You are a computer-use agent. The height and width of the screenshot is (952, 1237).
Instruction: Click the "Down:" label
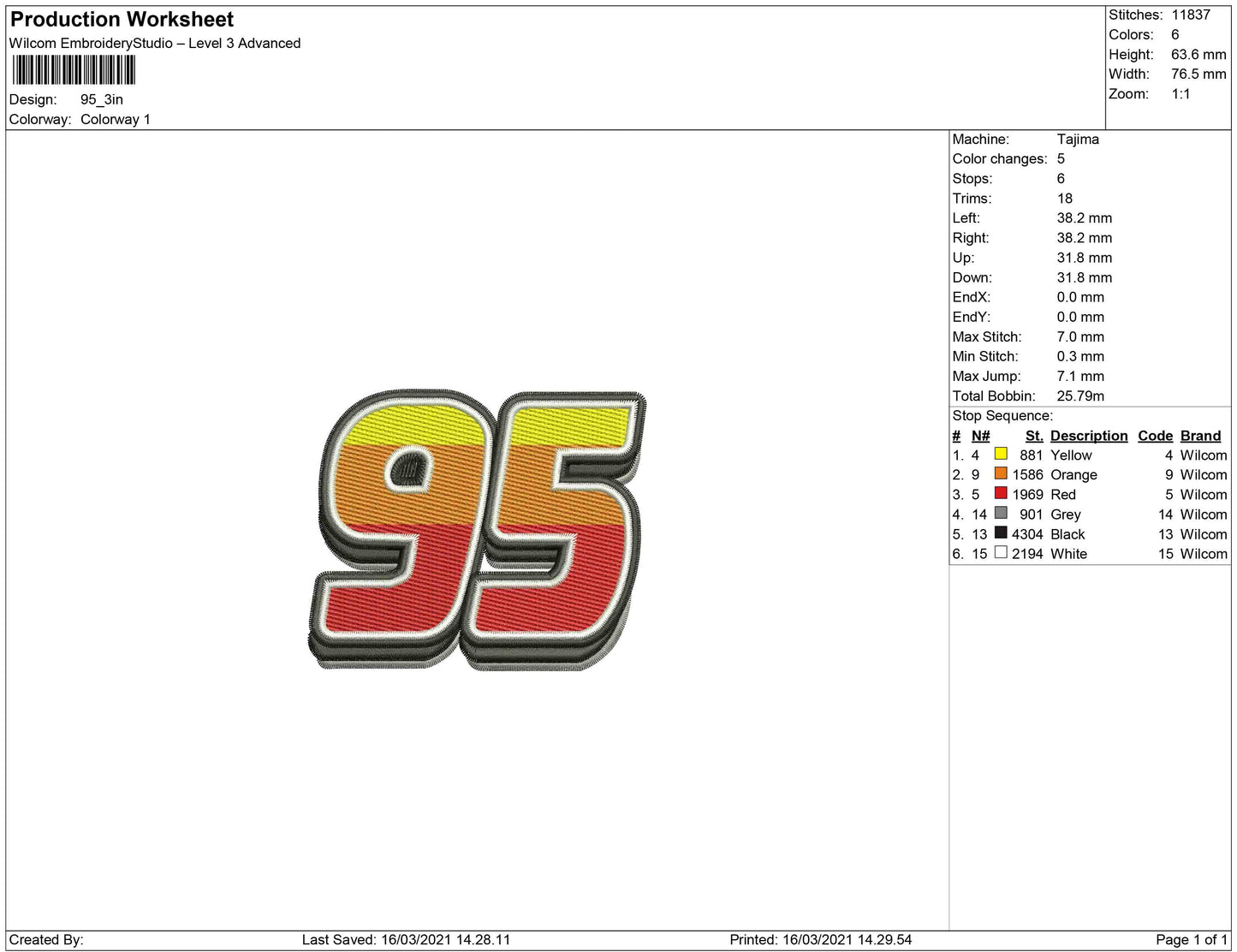[972, 278]
